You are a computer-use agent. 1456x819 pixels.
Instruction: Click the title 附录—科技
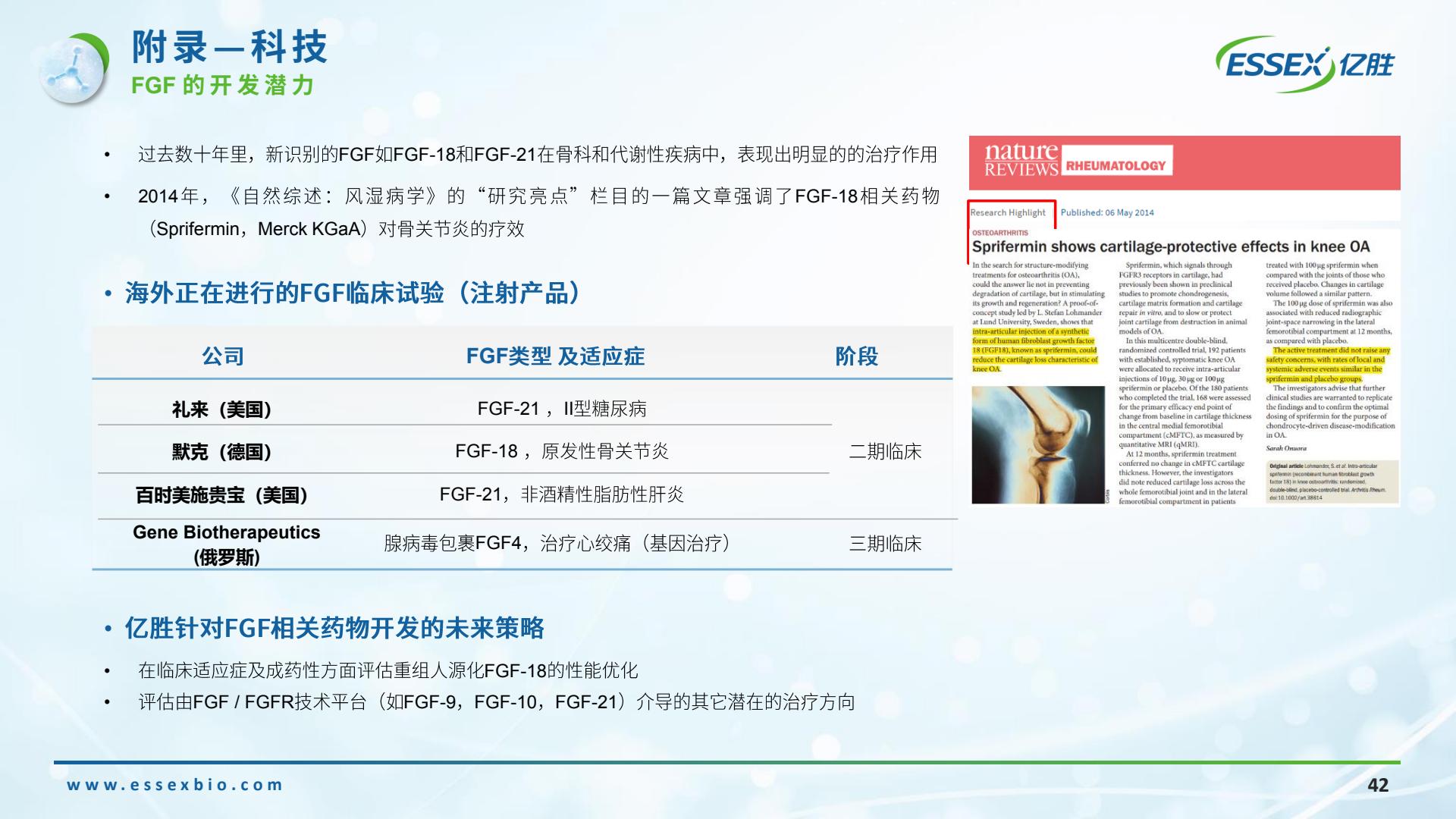[x=230, y=48]
